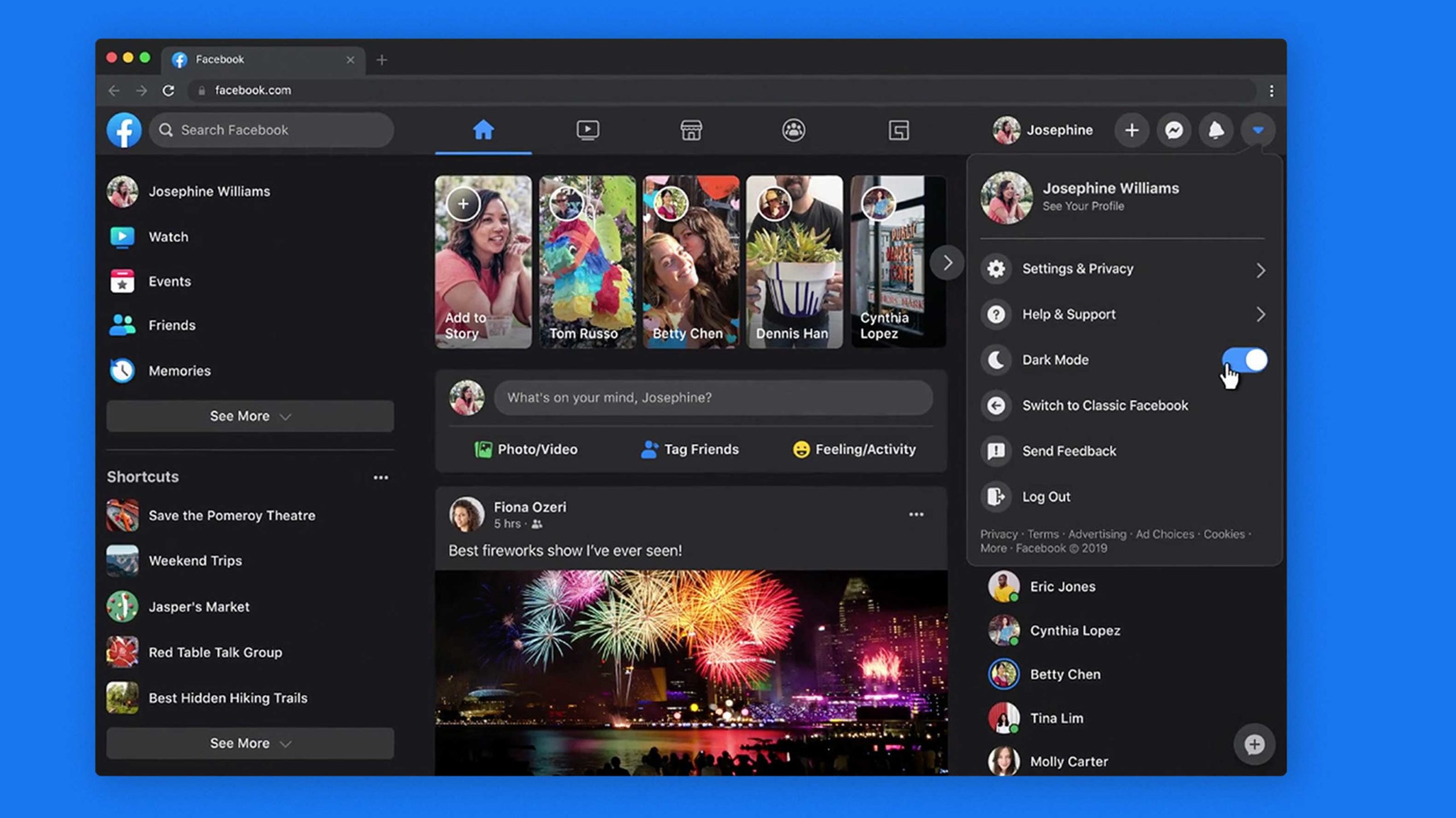Toggle the Dark Mode switch off
This screenshot has height=818, width=1456.
pyautogui.click(x=1244, y=360)
